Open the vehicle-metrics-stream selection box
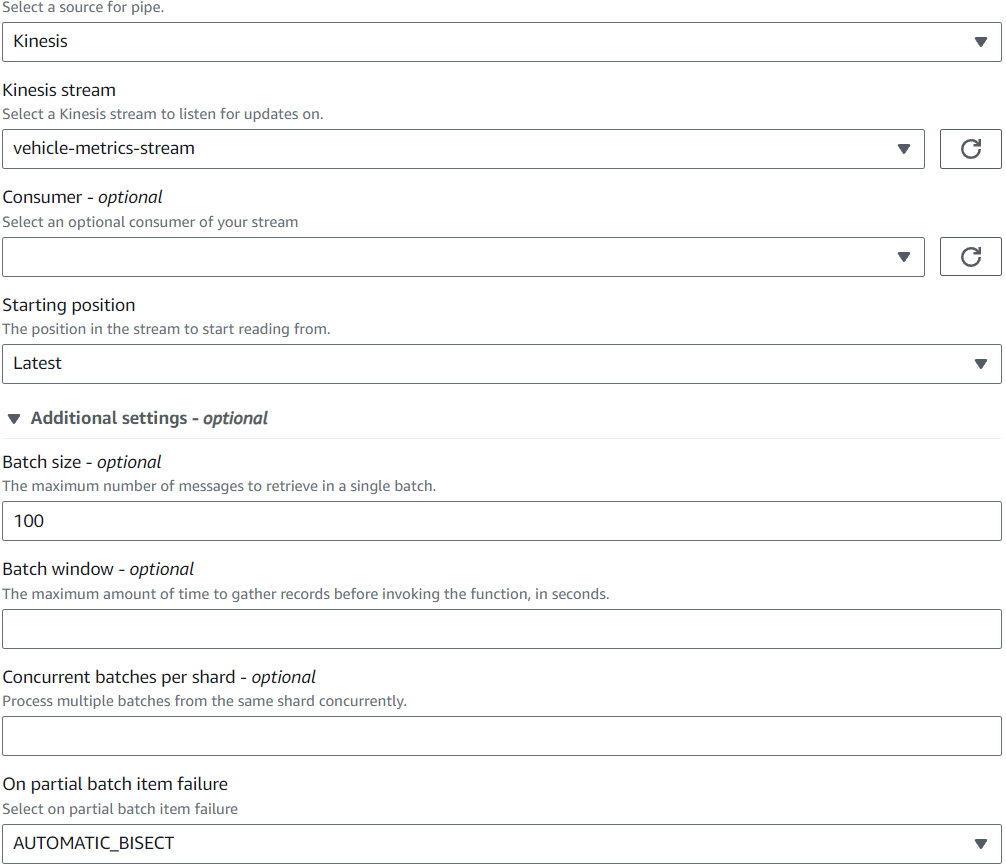Image resolution: width=1006 pixels, height=864 pixels. (450, 149)
